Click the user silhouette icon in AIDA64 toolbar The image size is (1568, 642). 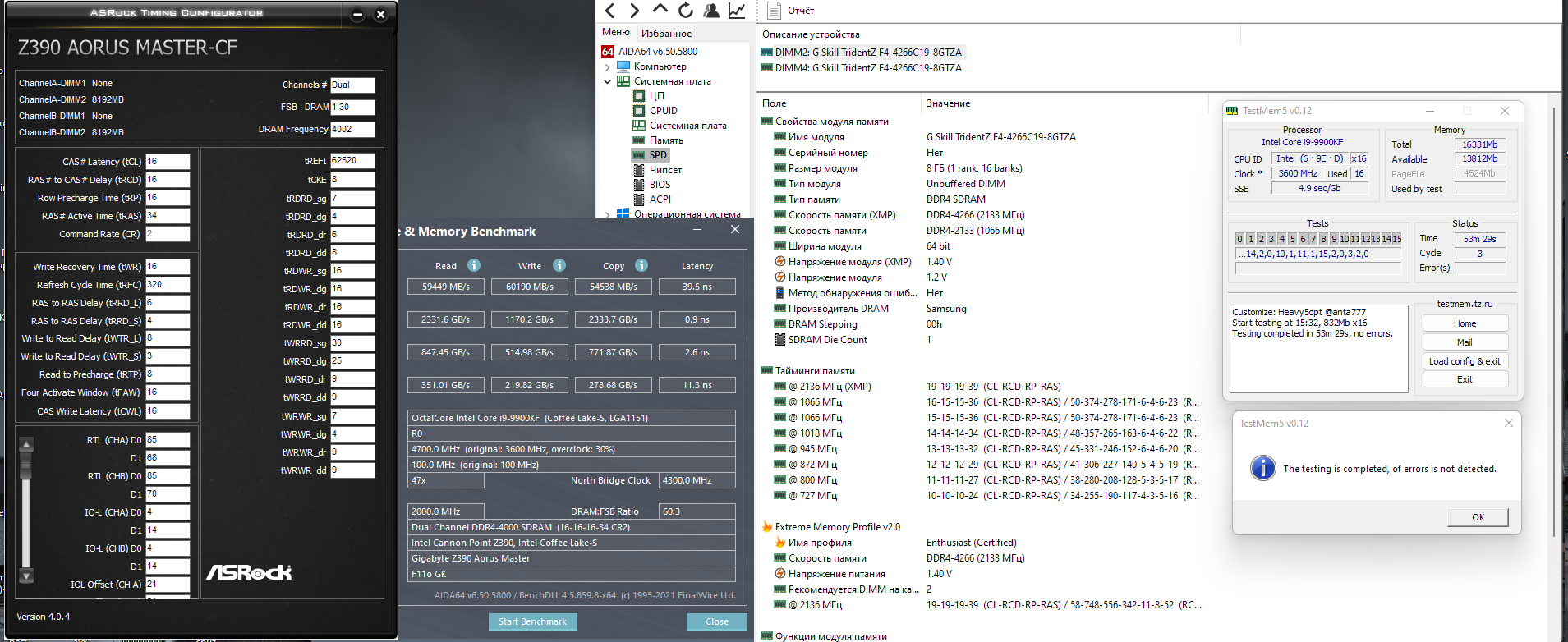coord(711,10)
